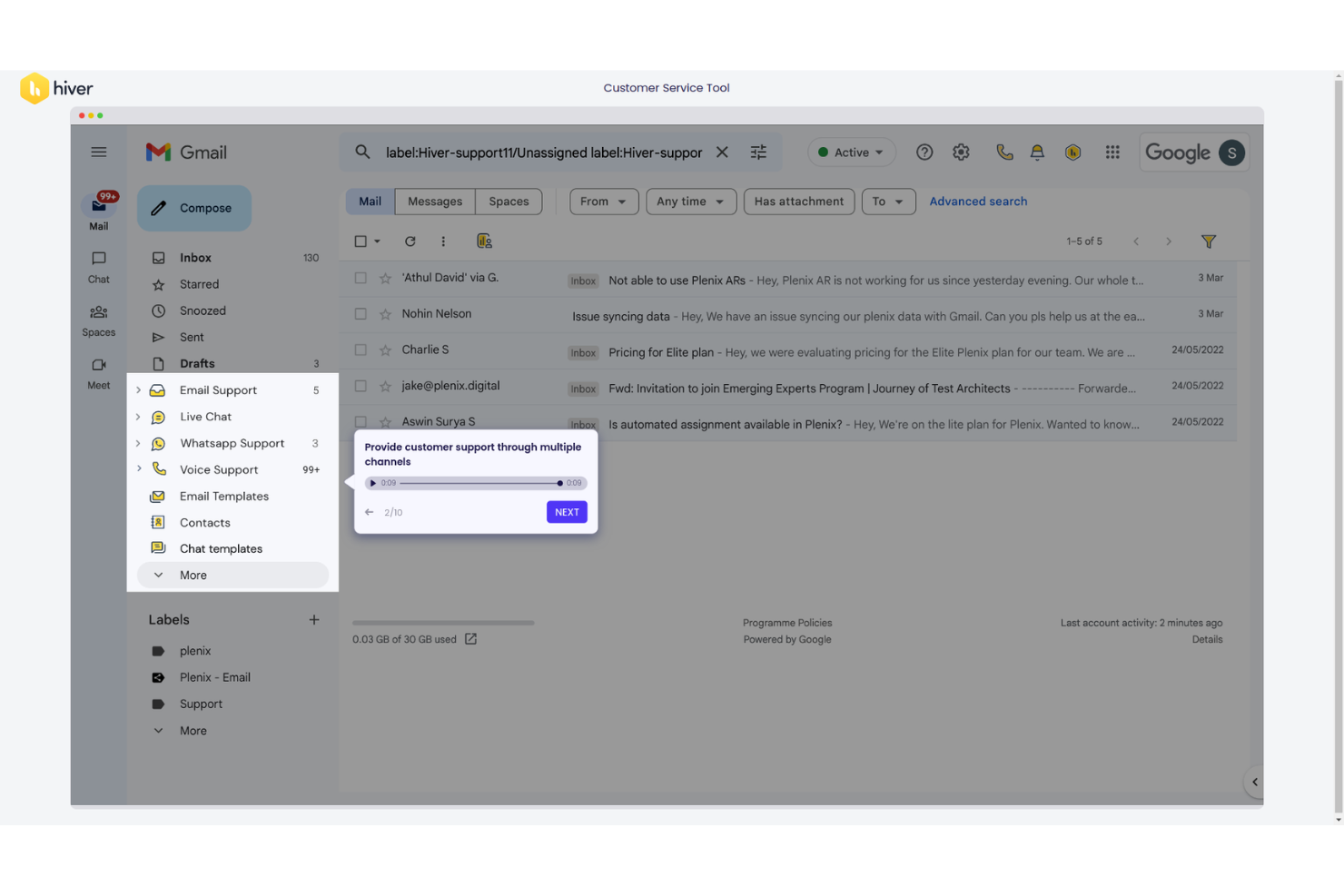Open Hiver notifications bell
Screen dimensions: 1344x896
[1037, 152]
